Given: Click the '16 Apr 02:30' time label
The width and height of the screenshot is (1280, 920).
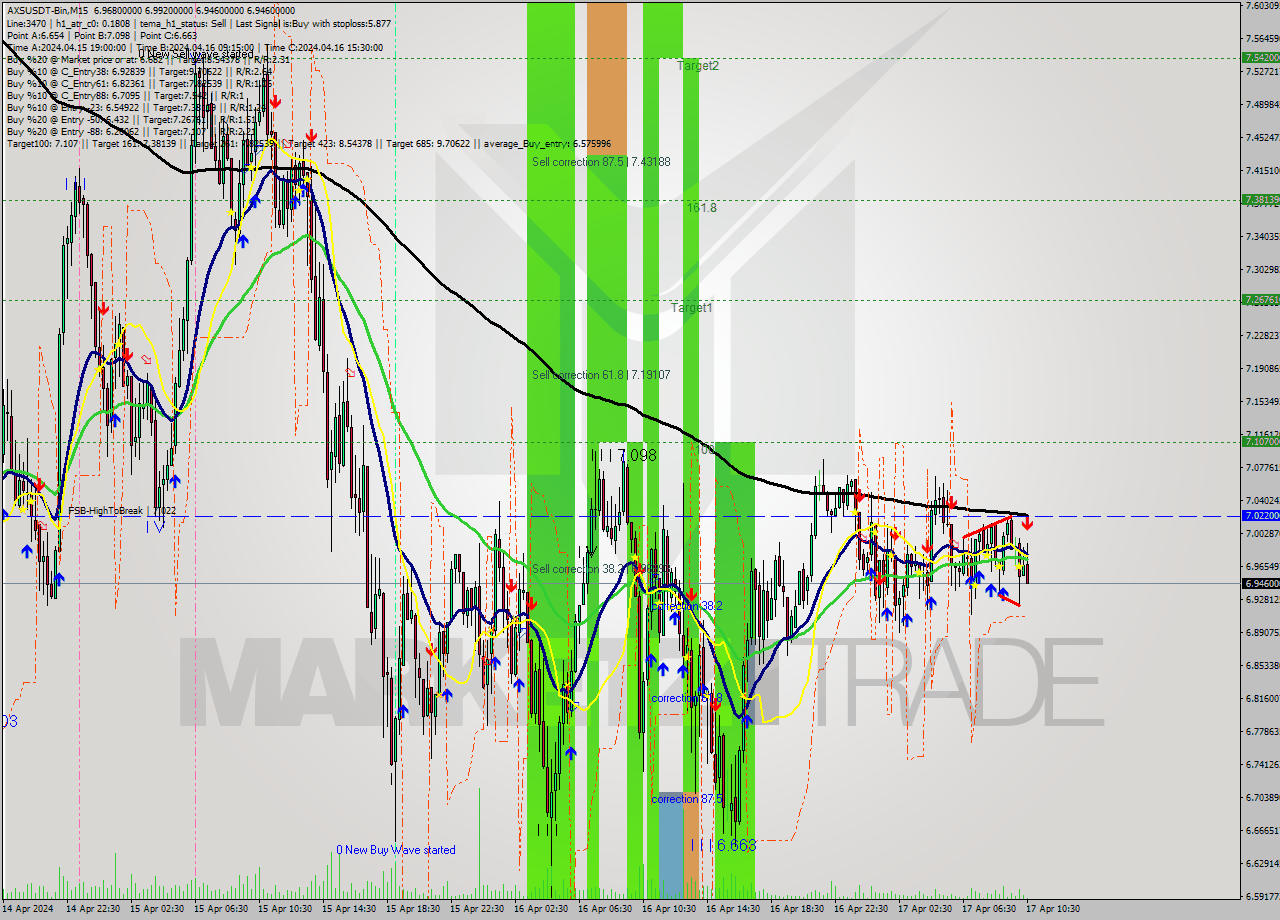Looking at the screenshot, I should coord(541,909).
